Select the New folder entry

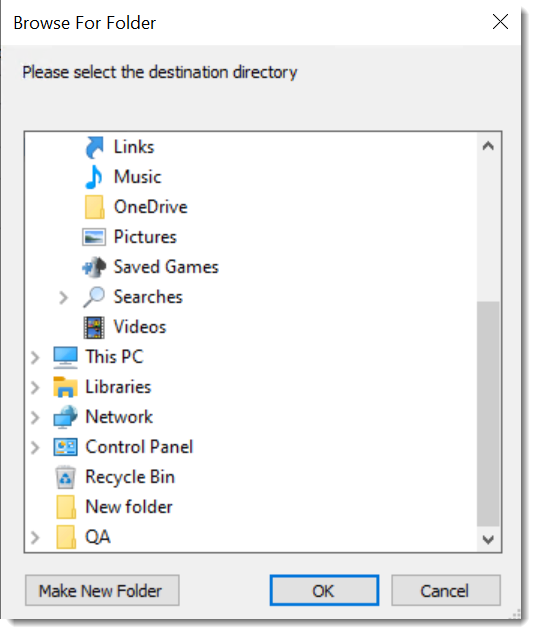pos(114,507)
